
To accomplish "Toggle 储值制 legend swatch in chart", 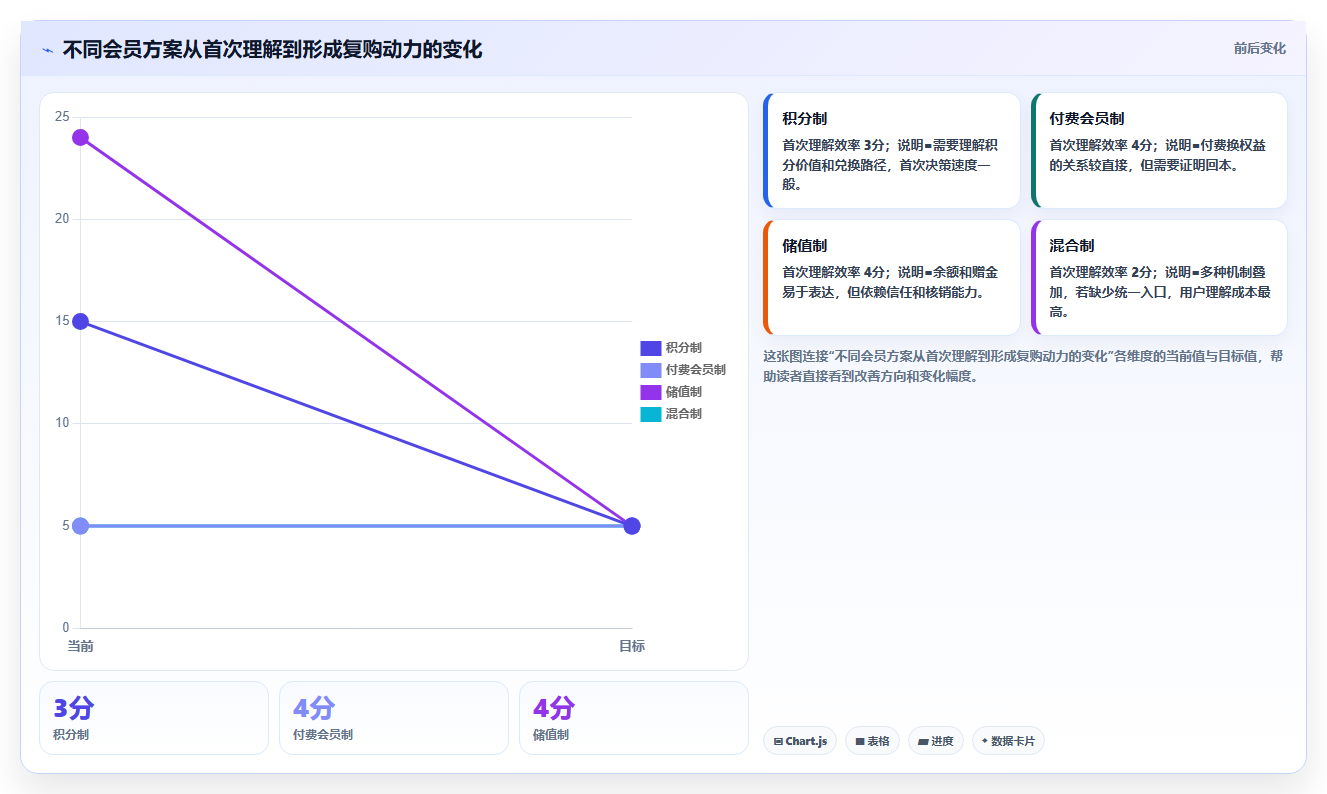I will coord(651,392).
